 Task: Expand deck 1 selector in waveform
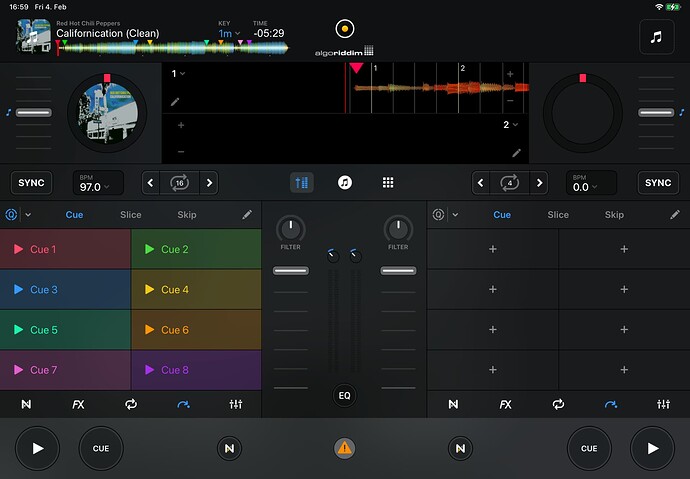tap(178, 73)
